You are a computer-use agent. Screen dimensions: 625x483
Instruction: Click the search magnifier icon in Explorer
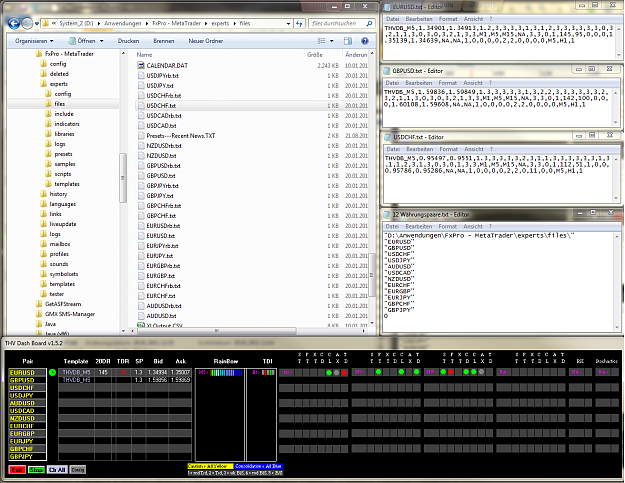click(x=369, y=24)
